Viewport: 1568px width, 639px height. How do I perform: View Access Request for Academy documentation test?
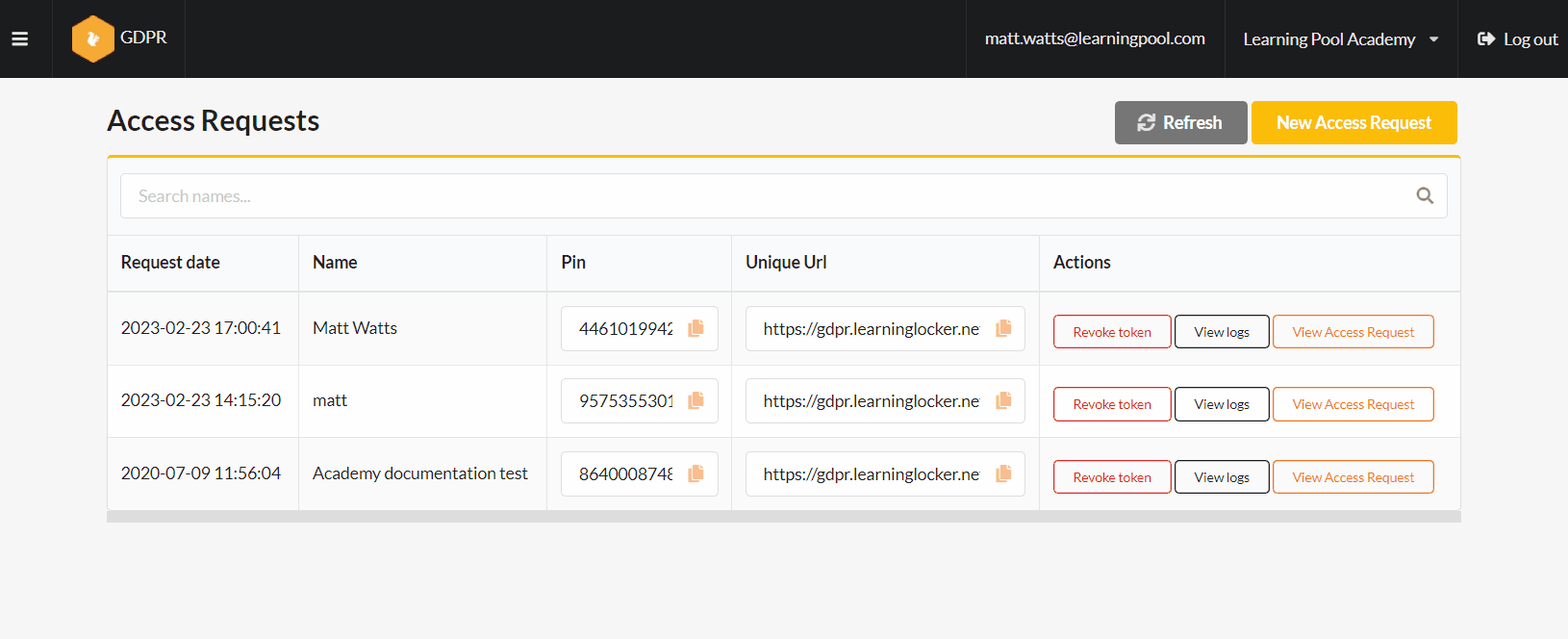1353,477
